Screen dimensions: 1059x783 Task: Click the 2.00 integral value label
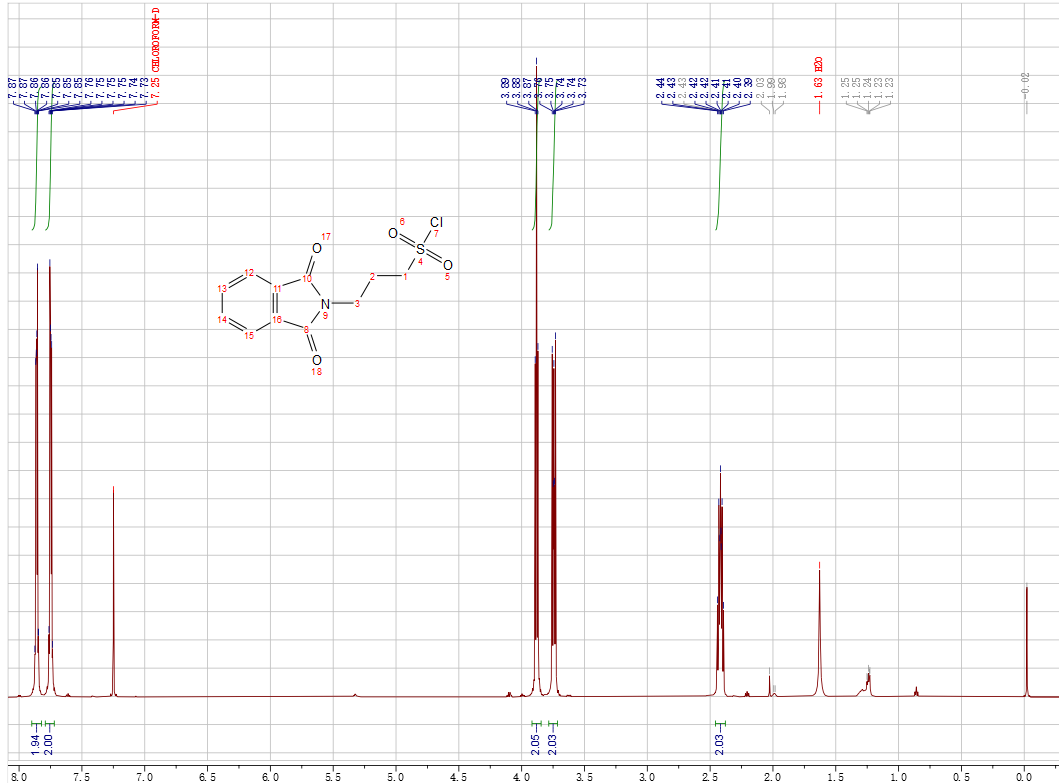pos(50,742)
